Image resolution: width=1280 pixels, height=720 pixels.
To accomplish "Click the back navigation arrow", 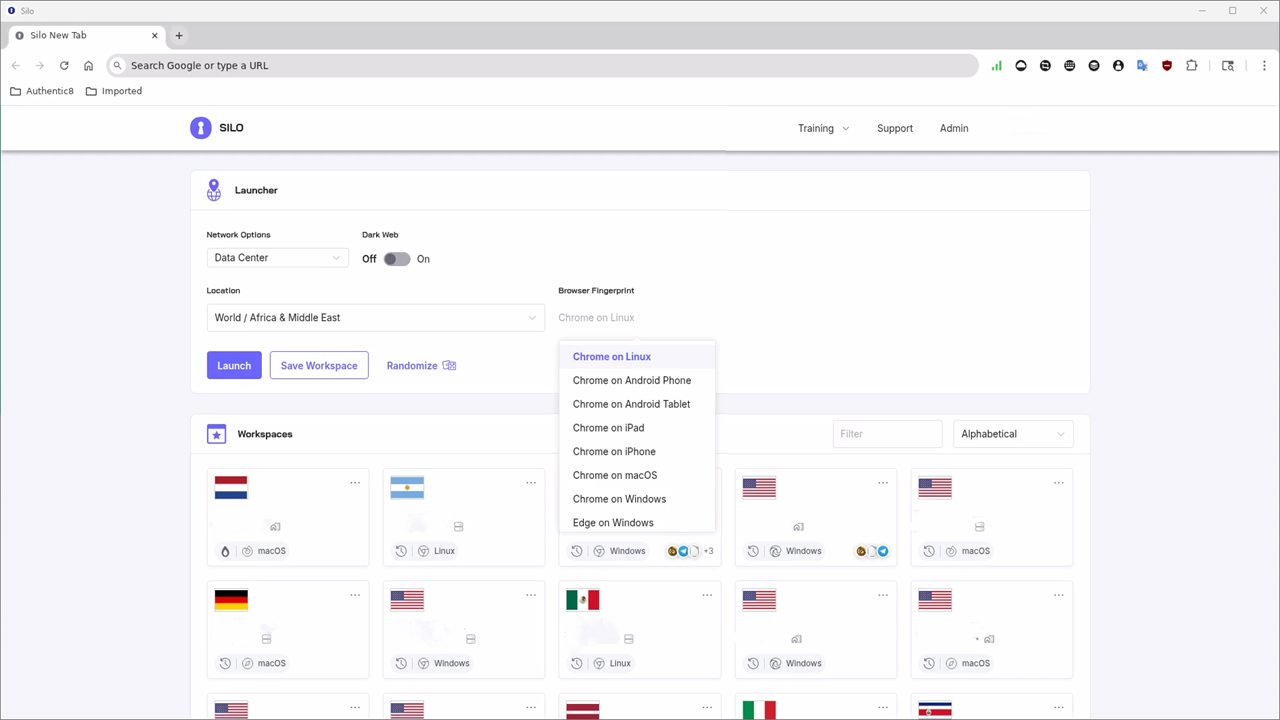I will (15, 66).
